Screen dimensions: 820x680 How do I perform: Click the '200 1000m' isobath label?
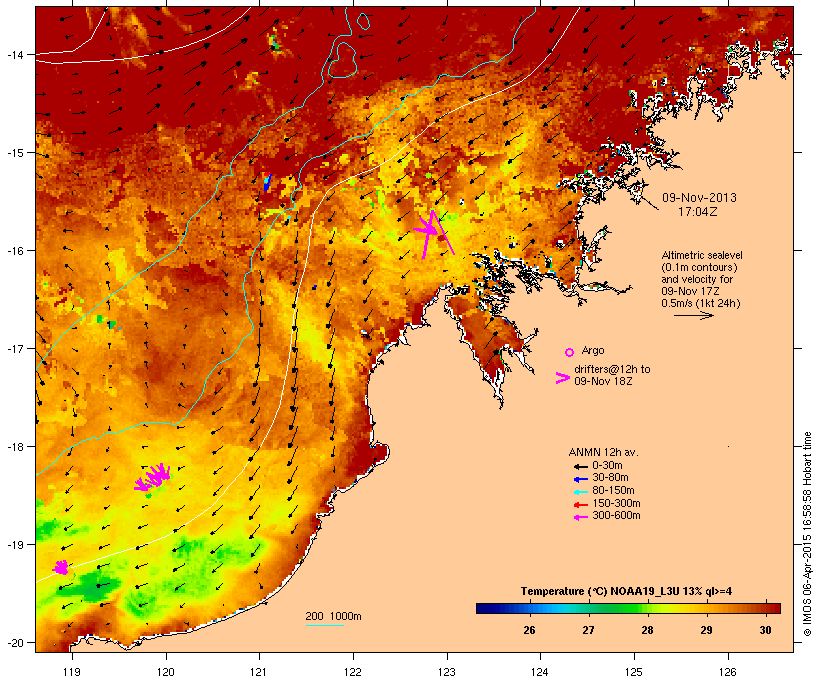[333, 616]
